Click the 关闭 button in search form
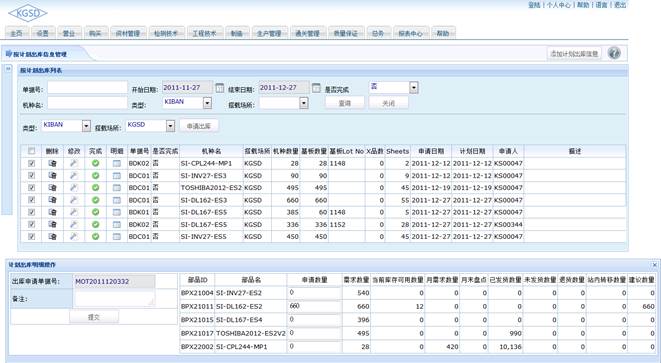Image resolution: width=661 pixels, height=363 pixels. 388,103
